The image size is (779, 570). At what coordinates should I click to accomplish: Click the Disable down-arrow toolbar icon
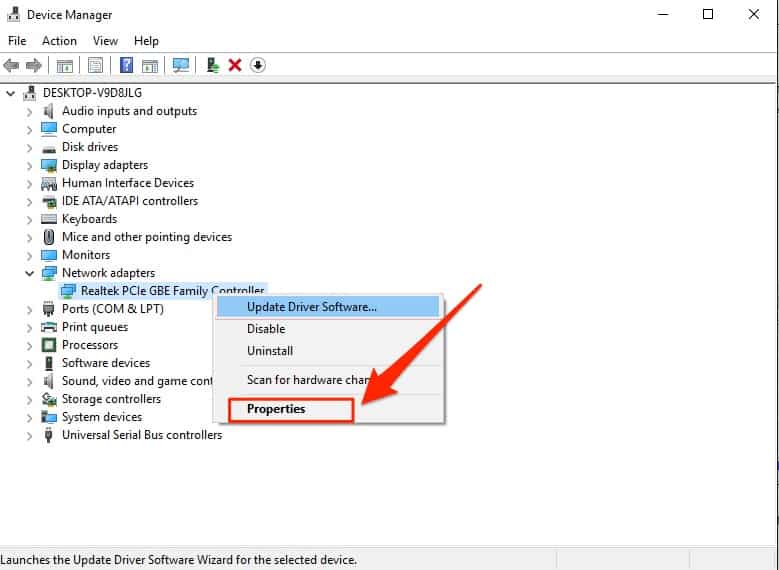[x=257, y=65]
